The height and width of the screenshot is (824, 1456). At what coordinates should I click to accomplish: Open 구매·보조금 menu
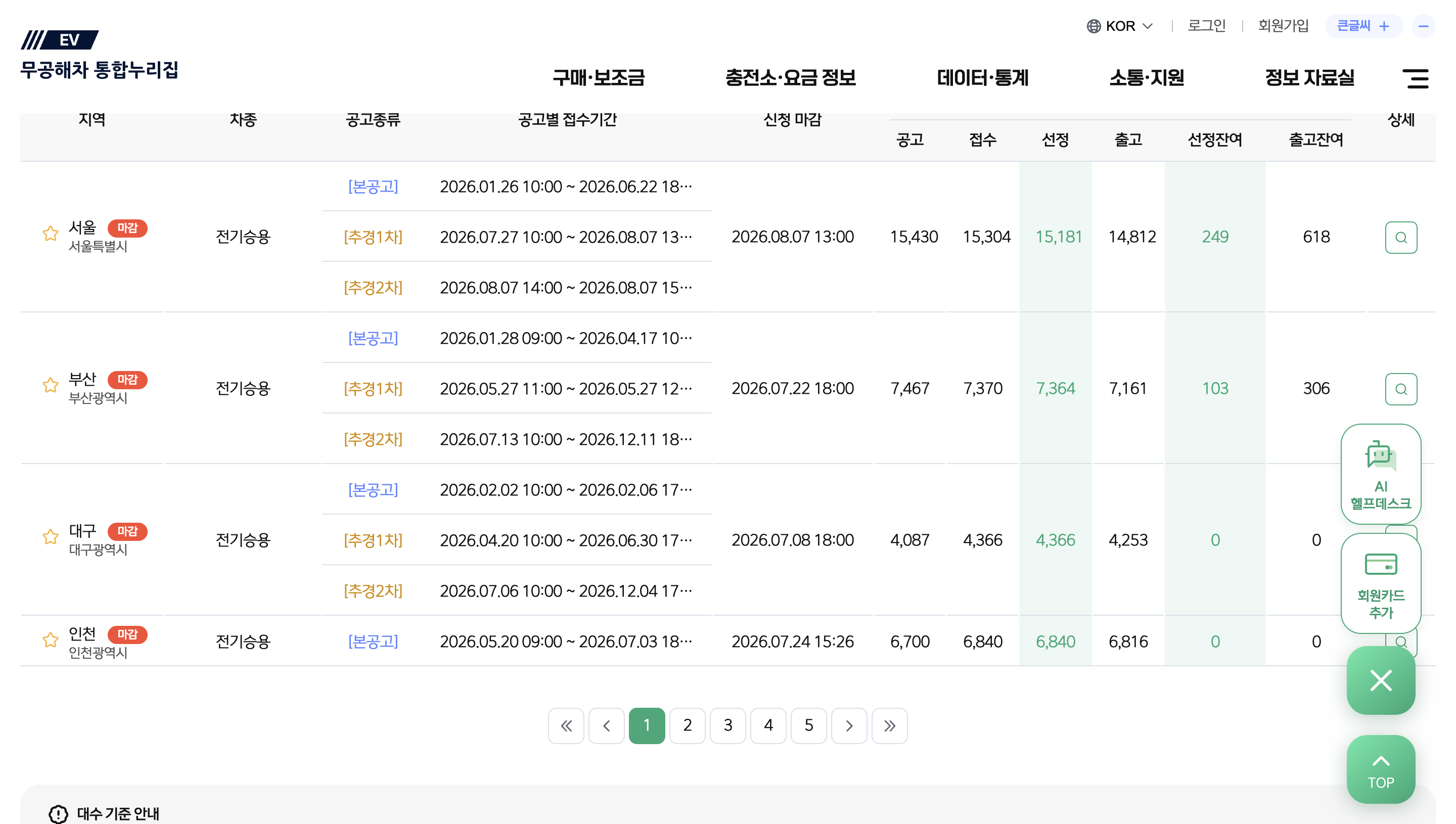[599, 77]
